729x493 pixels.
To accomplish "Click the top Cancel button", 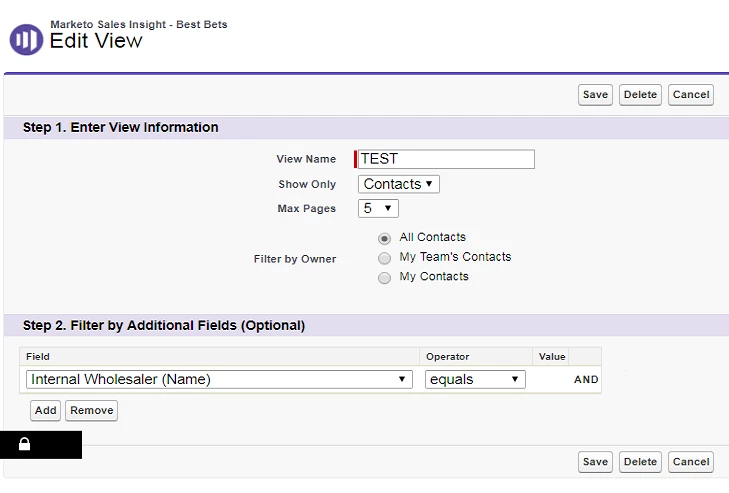I will click(x=691, y=95).
